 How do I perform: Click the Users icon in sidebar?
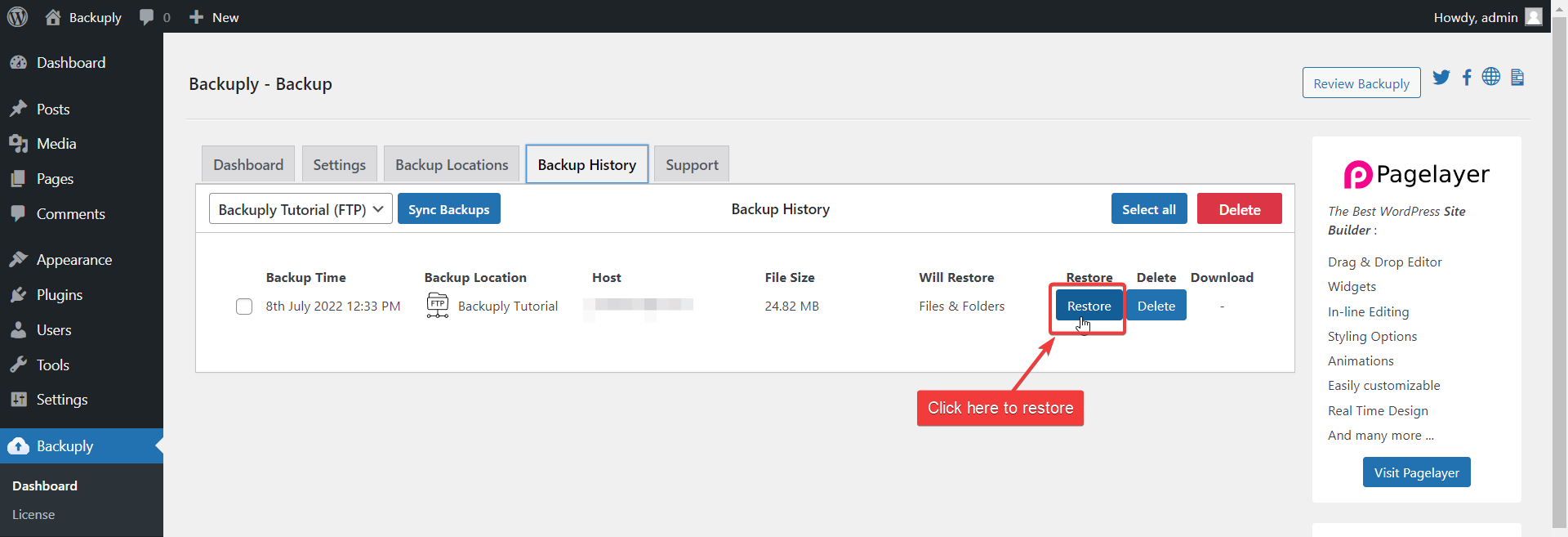[18, 330]
